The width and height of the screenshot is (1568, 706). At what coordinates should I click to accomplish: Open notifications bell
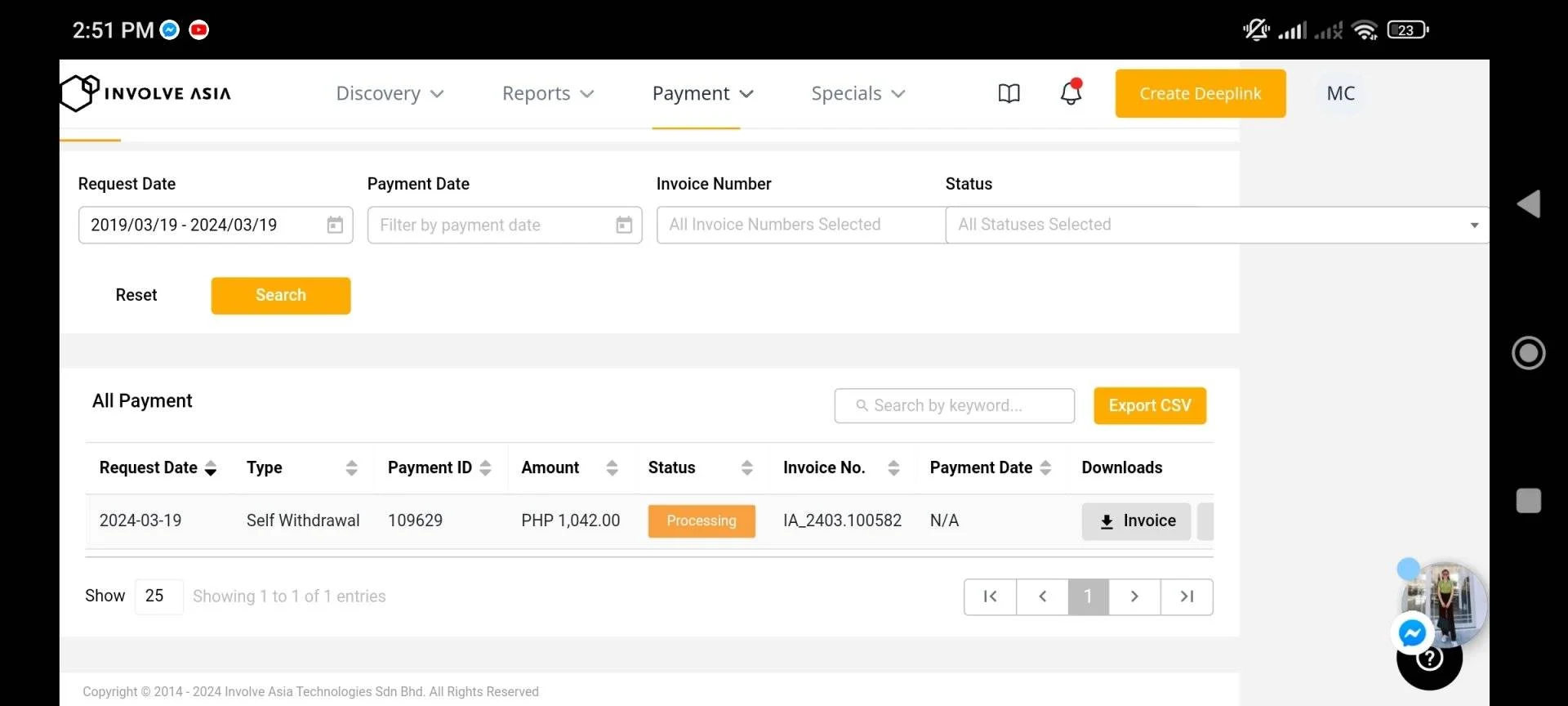(1071, 92)
